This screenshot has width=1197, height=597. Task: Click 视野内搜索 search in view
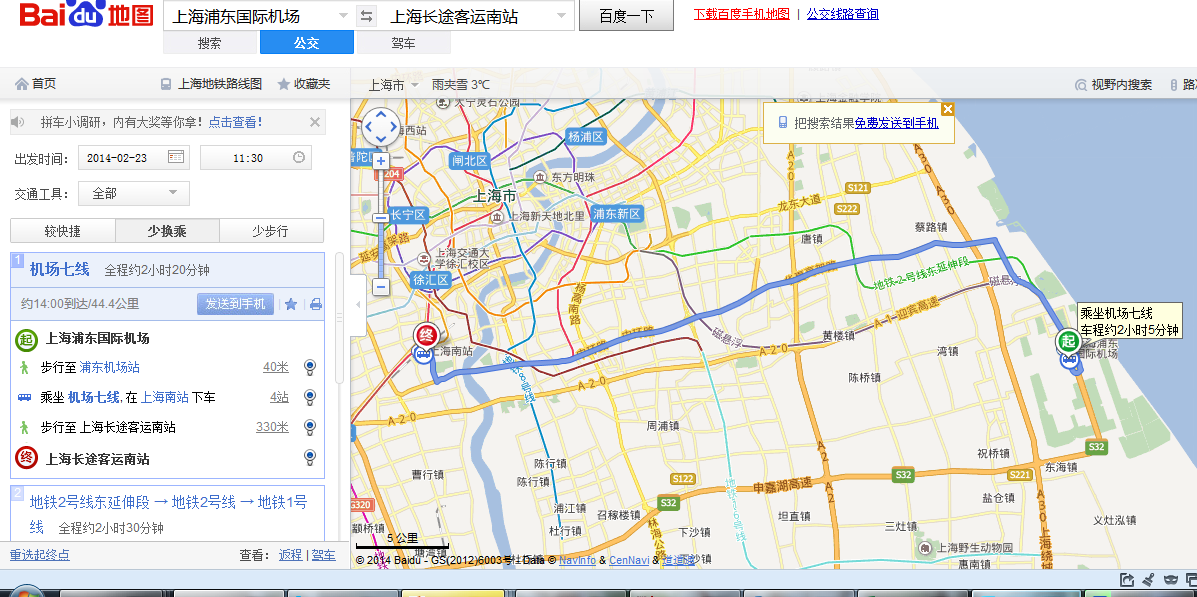1114,85
